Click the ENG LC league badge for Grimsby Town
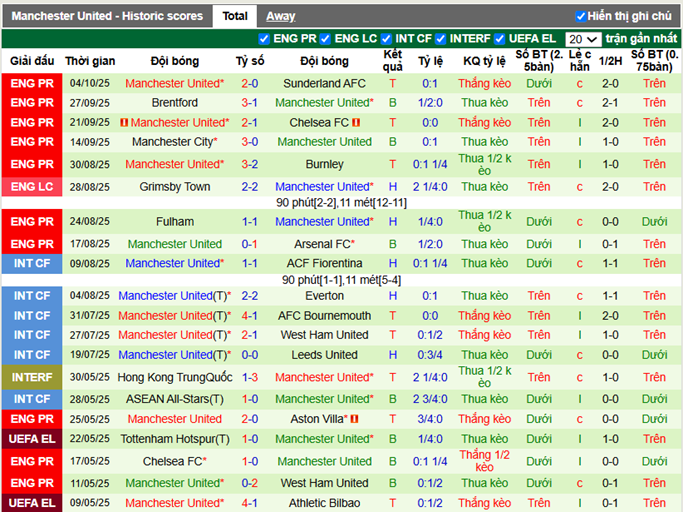The height and width of the screenshot is (512, 683). [32, 187]
